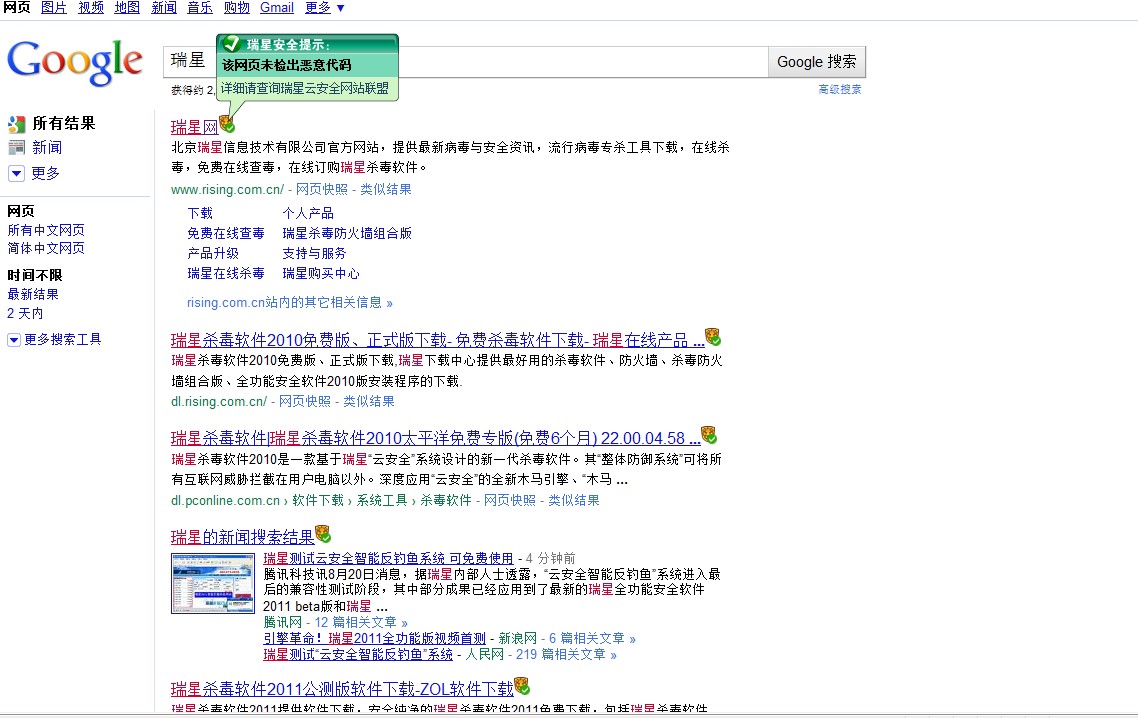This screenshot has width=1138, height=718.
Task: Open the 免费在线查毒 sitelink
Action: point(226,233)
